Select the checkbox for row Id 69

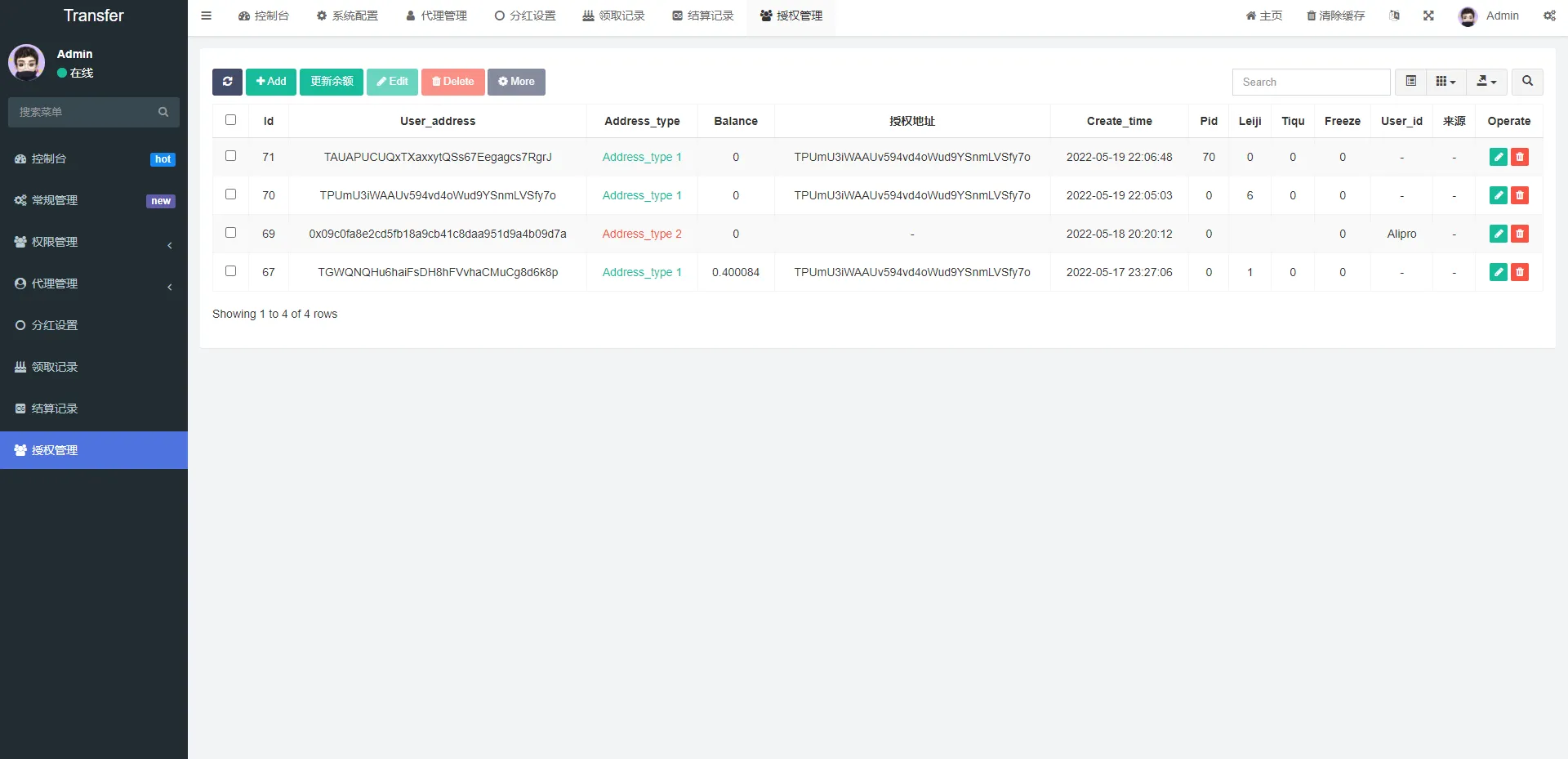[230, 232]
